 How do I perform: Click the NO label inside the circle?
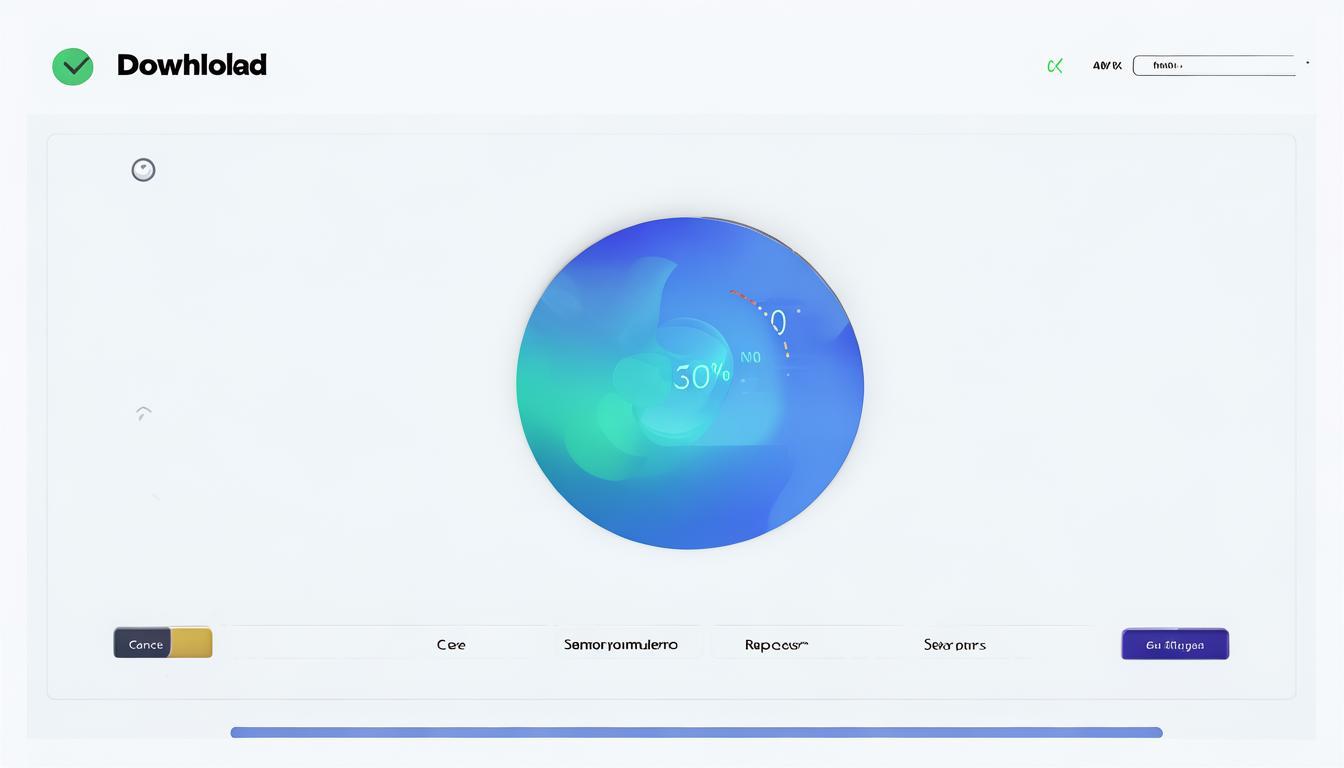tap(750, 357)
